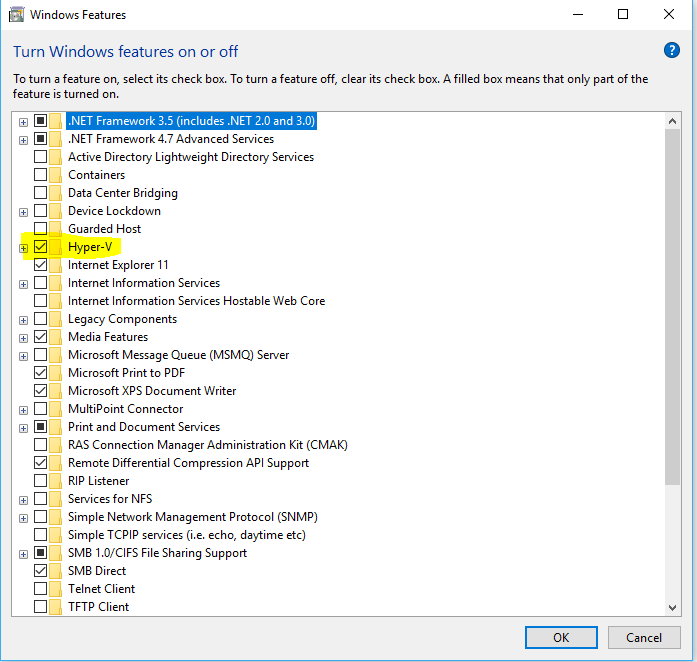Maximize the Windows Features window

point(623,14)
